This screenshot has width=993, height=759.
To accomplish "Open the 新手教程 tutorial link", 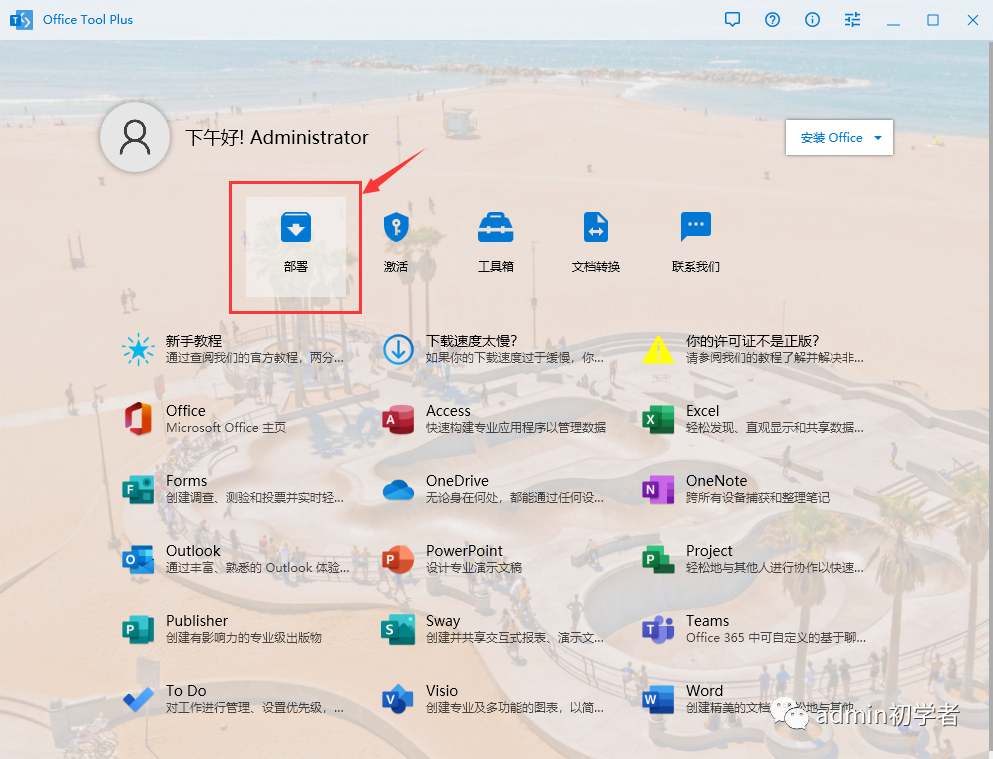I will click(194, 341).
